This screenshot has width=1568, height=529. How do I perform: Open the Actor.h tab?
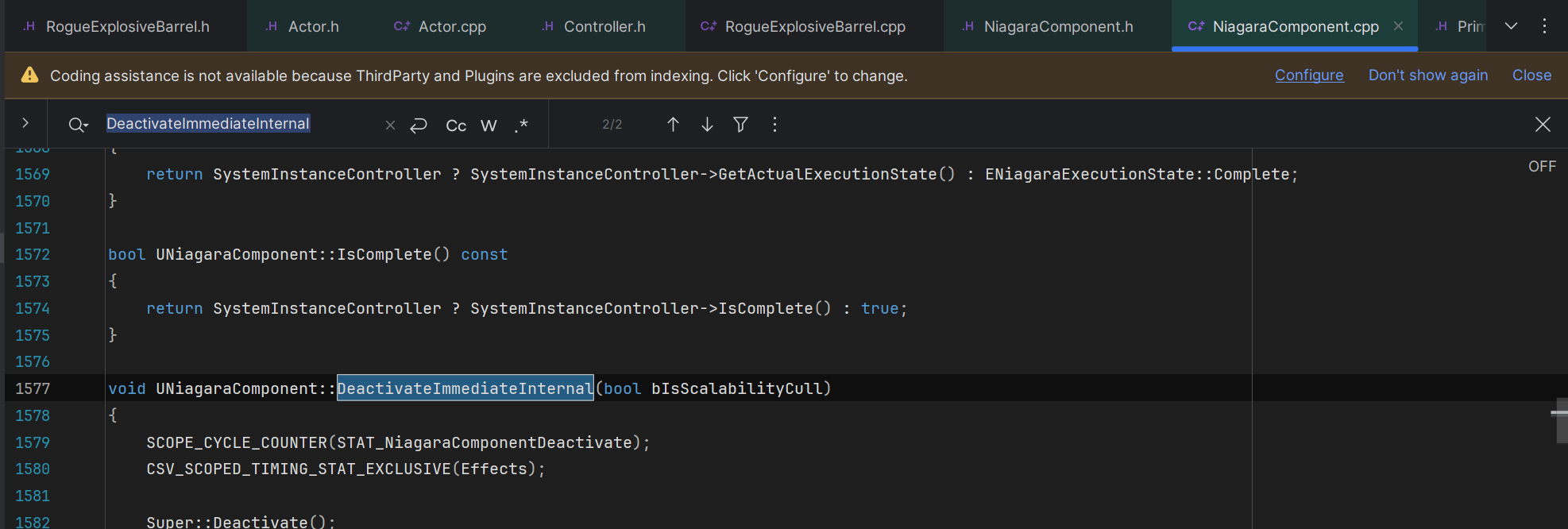pos(313,26)
